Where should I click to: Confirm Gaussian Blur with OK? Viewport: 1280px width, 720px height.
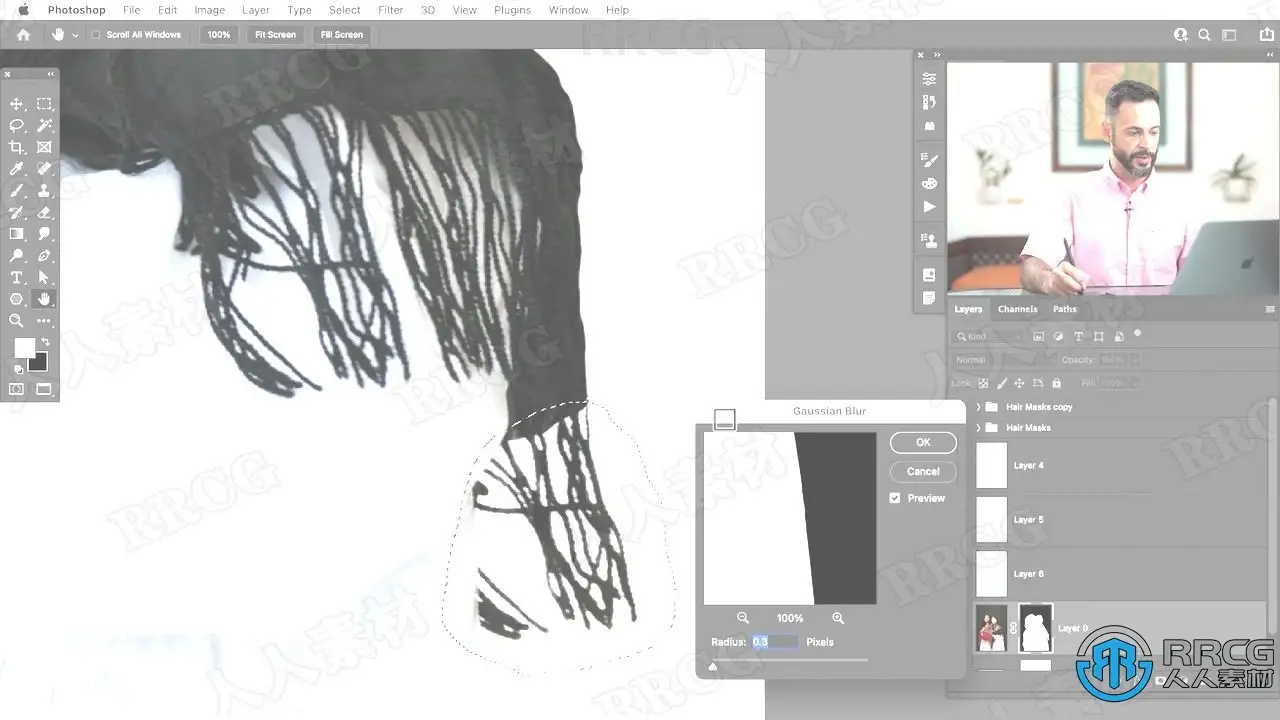(923, 442)
